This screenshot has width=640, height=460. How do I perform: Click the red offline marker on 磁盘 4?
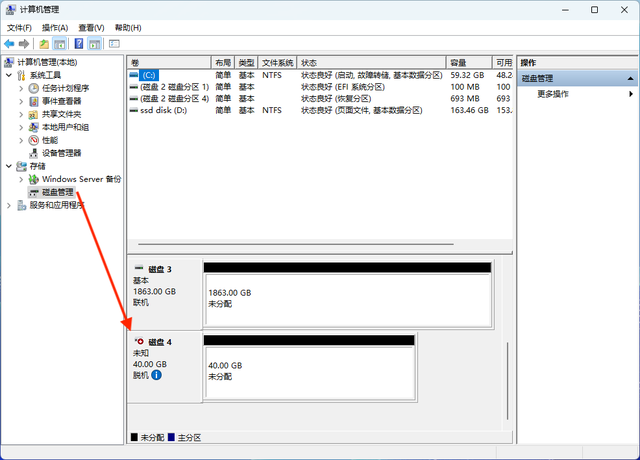click(x=138, y=340)
